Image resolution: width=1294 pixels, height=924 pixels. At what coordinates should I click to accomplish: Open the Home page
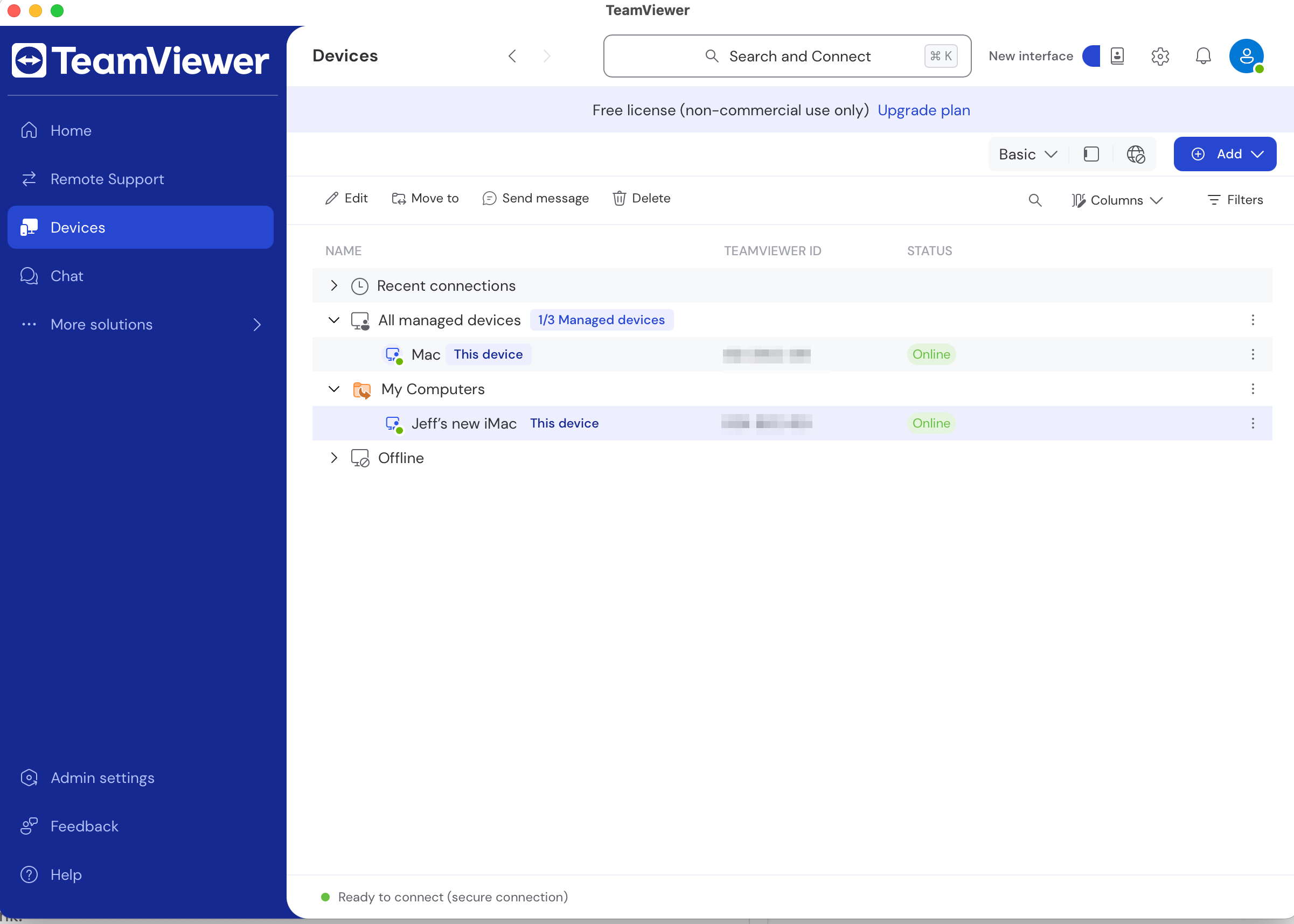click(140, 130)
